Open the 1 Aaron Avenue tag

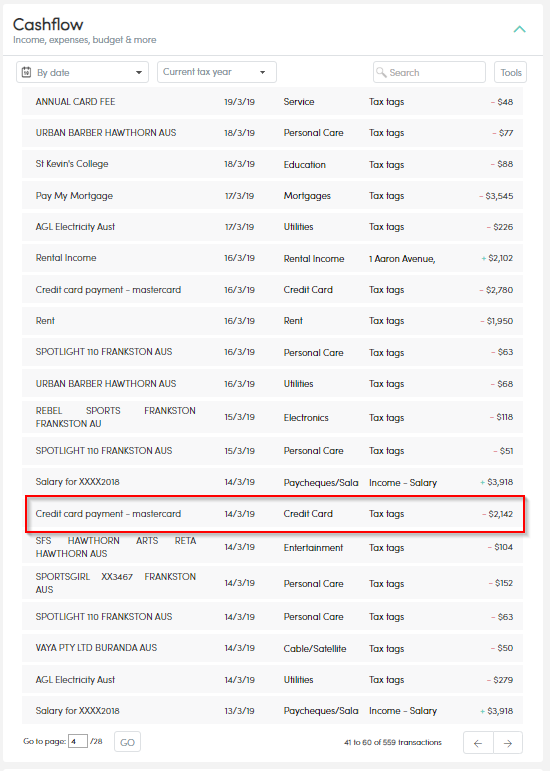point(402,259)
